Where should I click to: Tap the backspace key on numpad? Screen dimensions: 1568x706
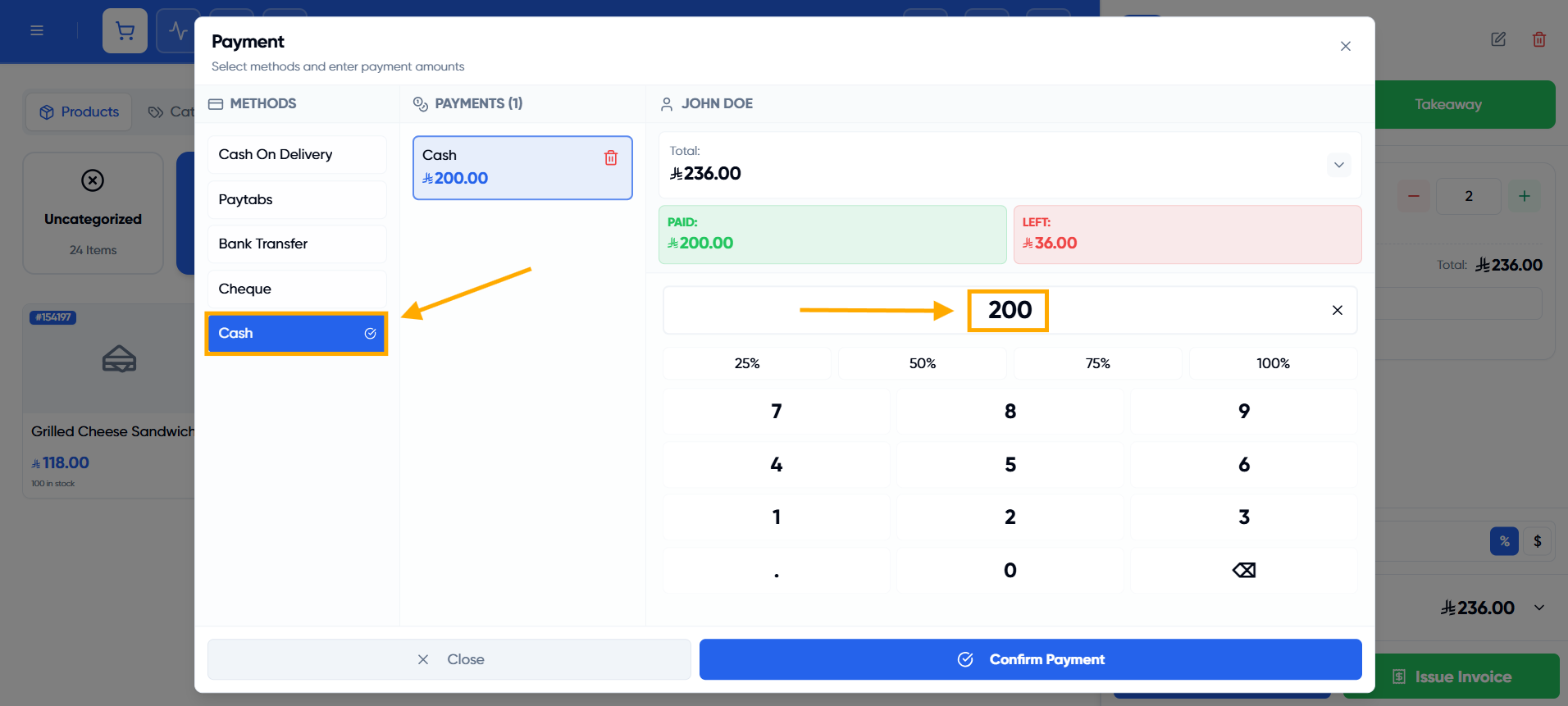click(1244, 570)
